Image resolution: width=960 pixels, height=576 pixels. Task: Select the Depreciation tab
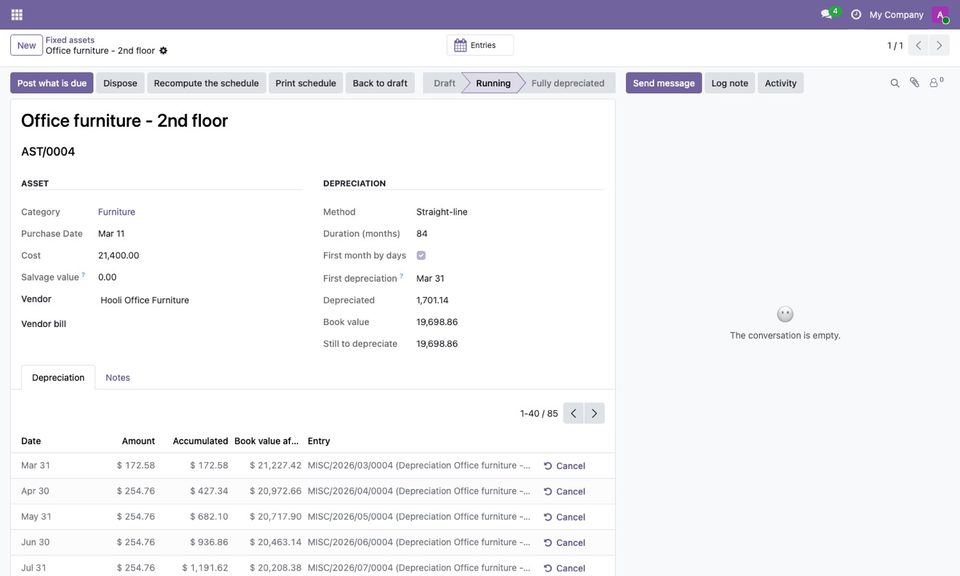pyautogui.click(x=58, y=378)
